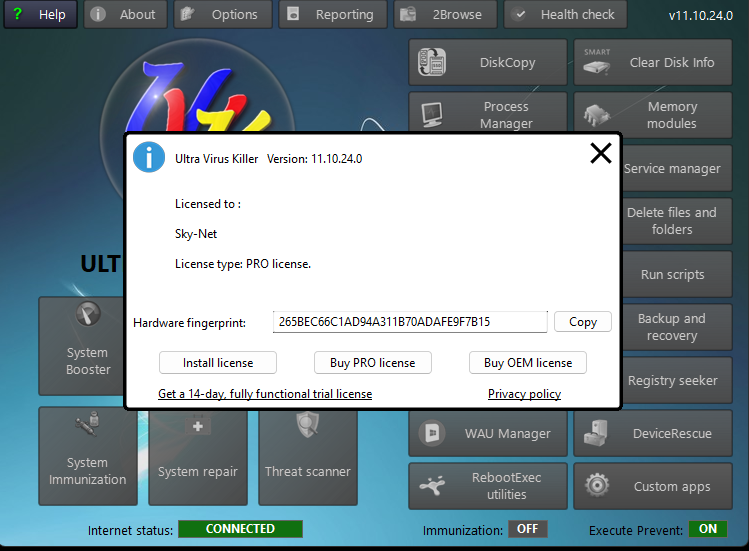Viewport: 749px width, 551px height.
Task: Open Clear Disk Info
Action: 653,62
